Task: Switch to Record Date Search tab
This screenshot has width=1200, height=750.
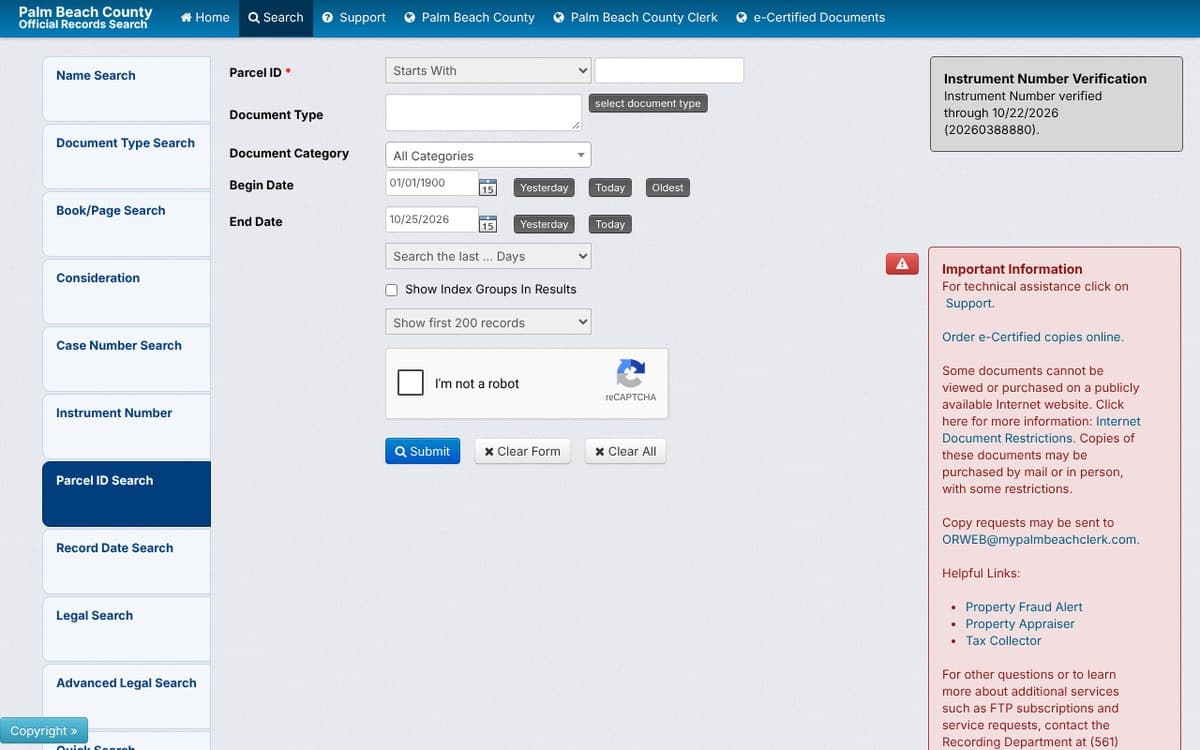Action: pyautogui.click(x=126, y=562)
